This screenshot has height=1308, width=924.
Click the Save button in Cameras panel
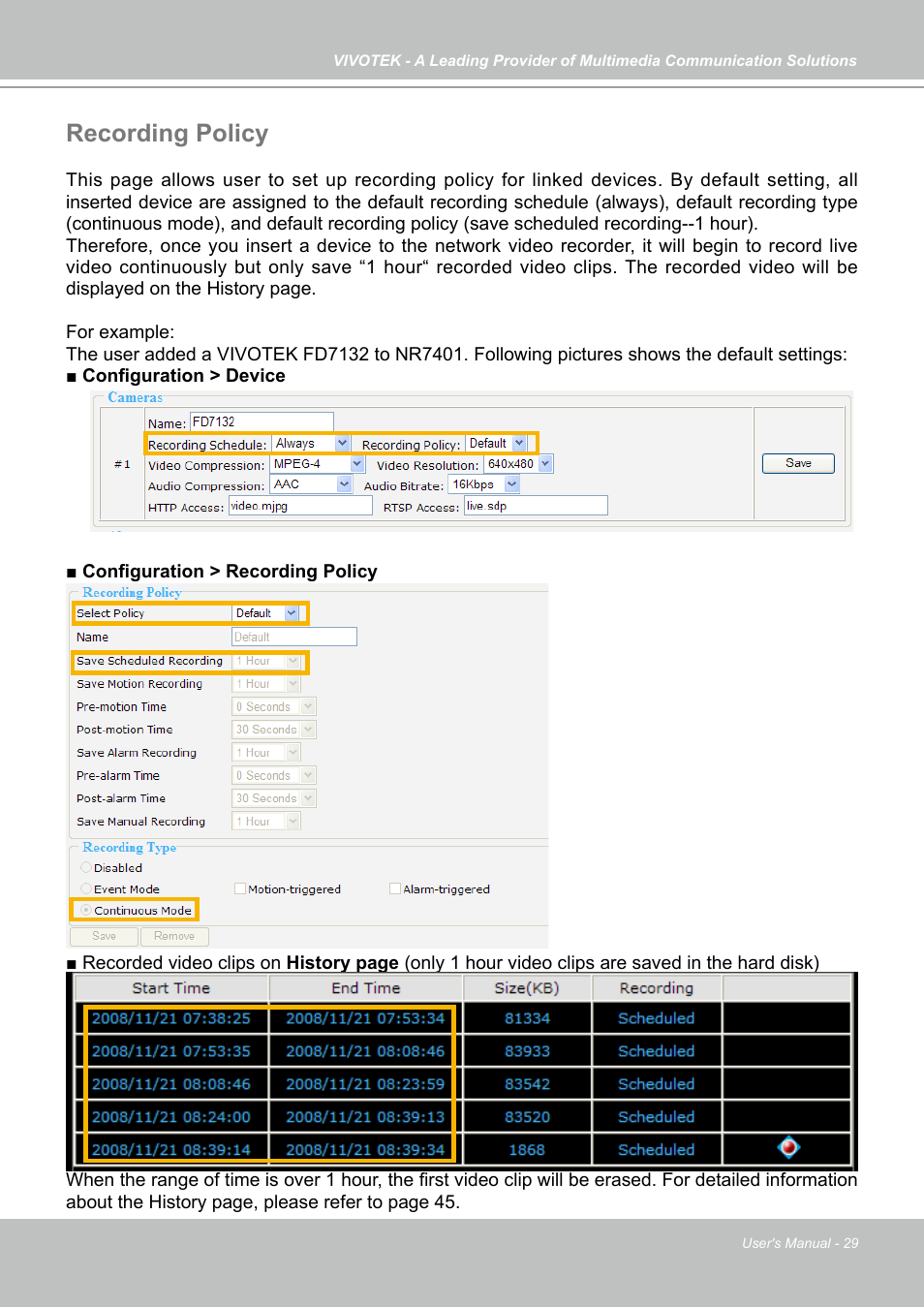pyautogui.click(x=798, y=463)
